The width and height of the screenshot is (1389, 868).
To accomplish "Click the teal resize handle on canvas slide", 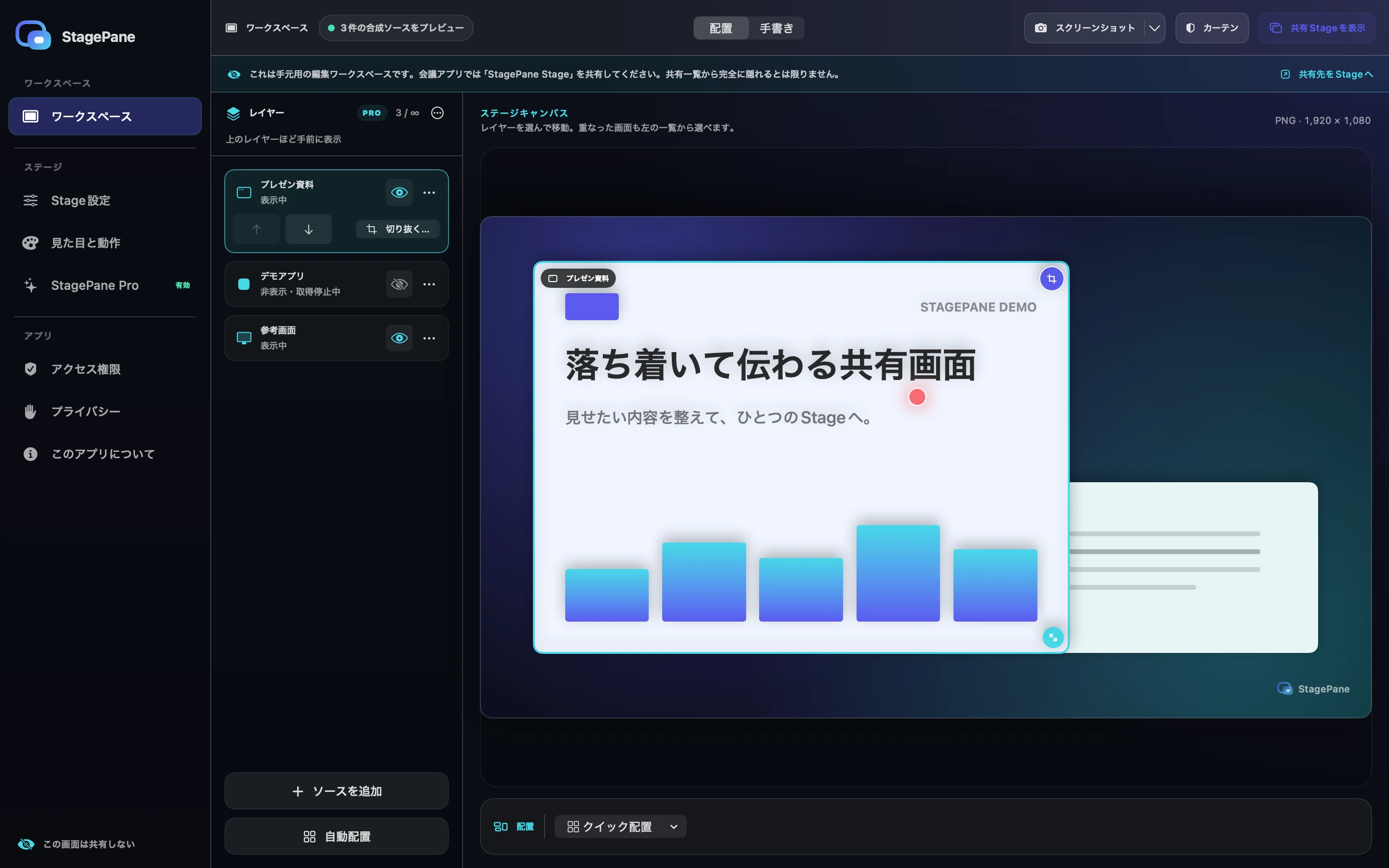I will 1053,637.
